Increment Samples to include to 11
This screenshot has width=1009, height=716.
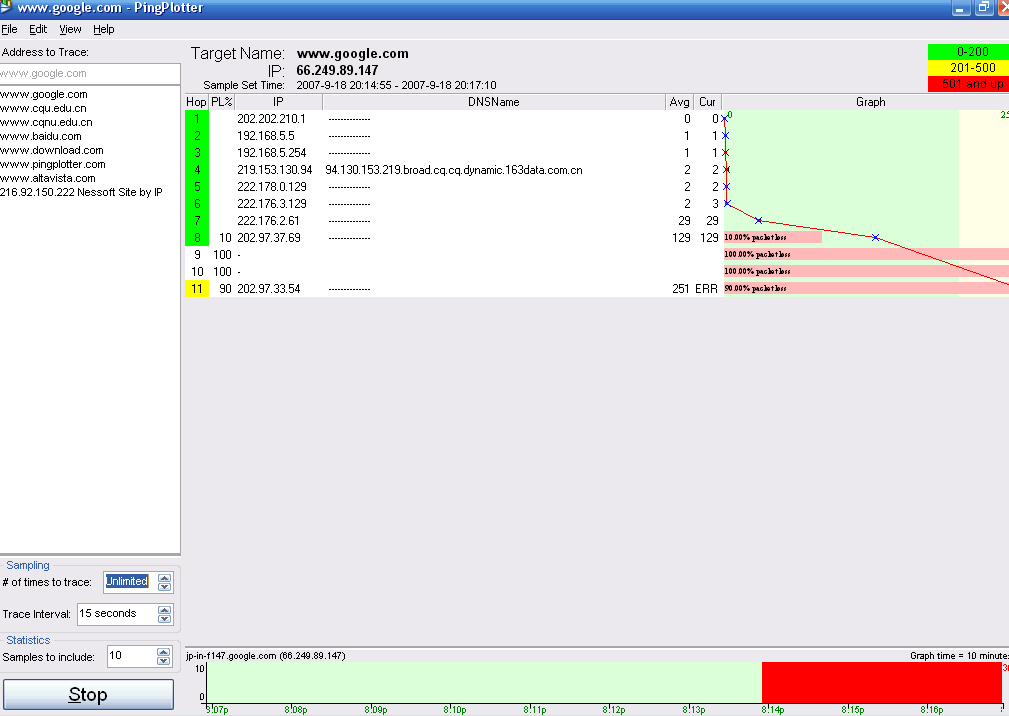pyautogui.click(x=165, y=652)
